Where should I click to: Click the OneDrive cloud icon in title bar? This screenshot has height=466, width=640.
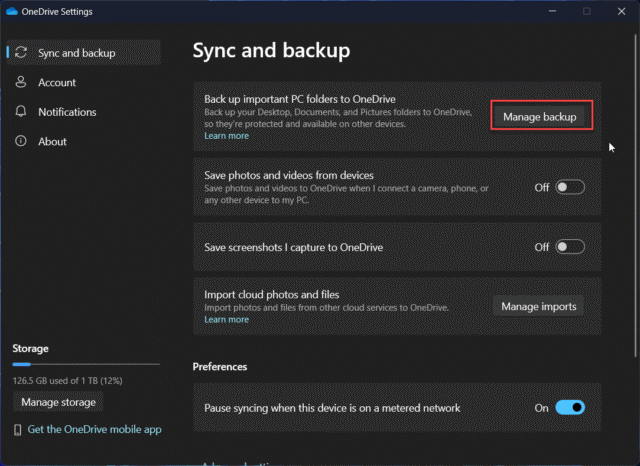(11, 11)
